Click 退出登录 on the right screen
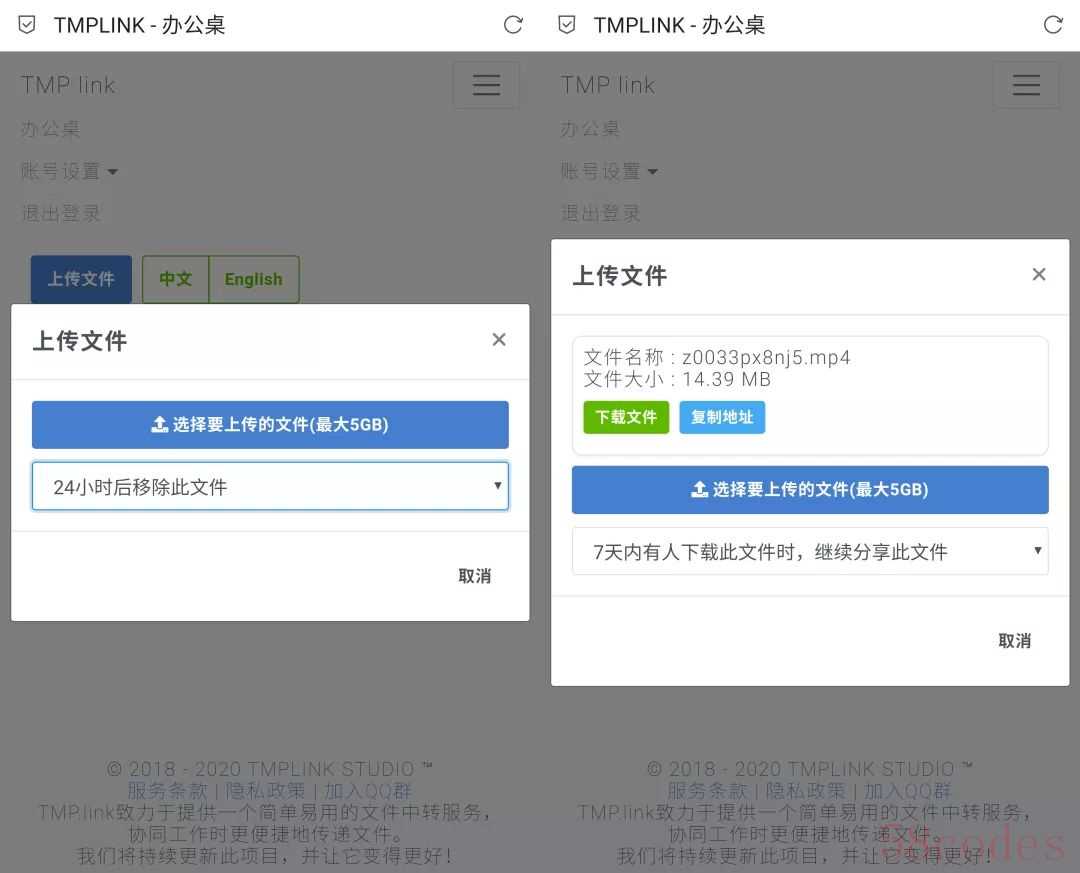The image size is (1080, 873). click(601, 213)
